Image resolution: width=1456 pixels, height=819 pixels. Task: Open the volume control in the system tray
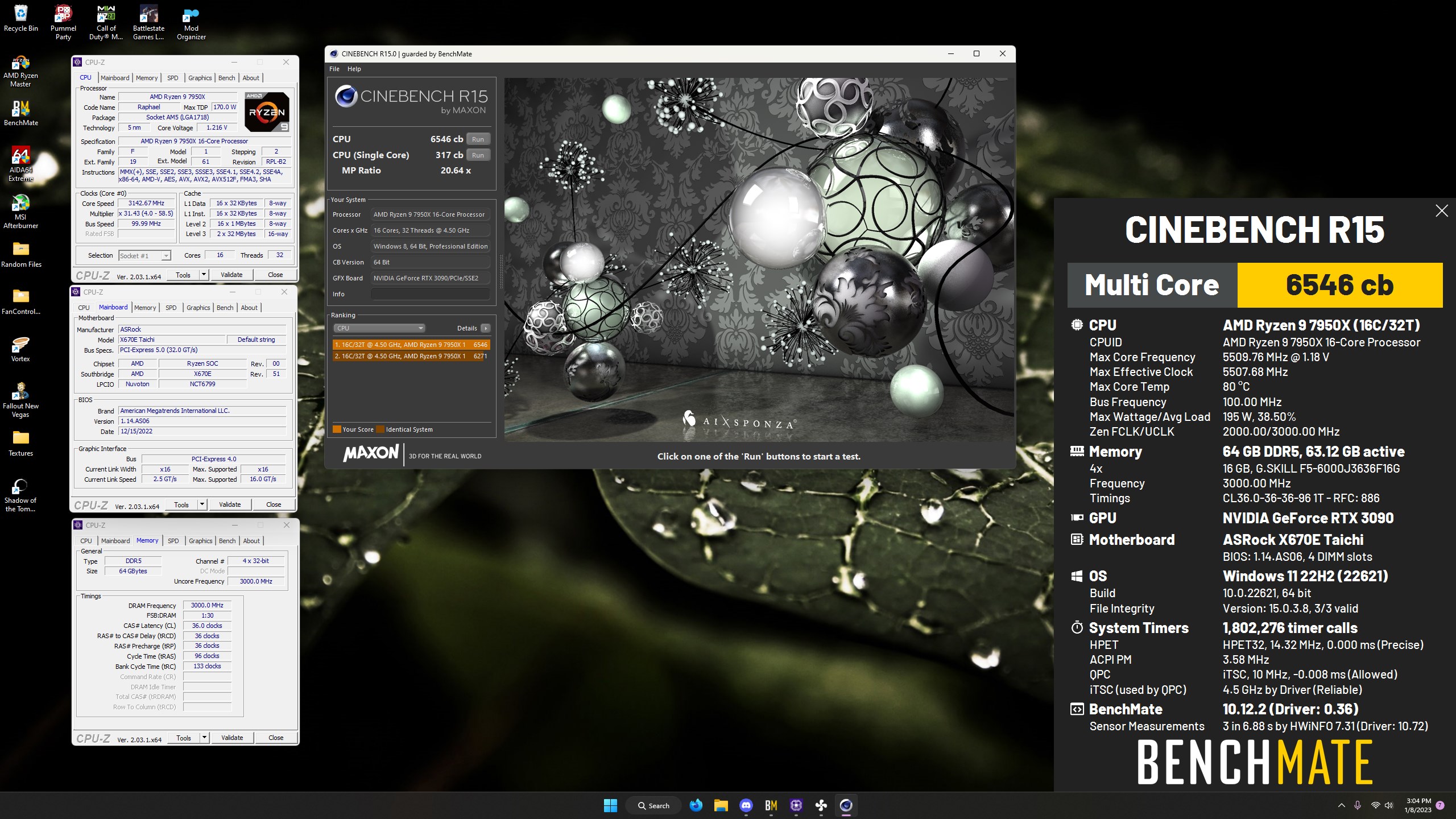pyautogui.click(x=1389, y=805)
